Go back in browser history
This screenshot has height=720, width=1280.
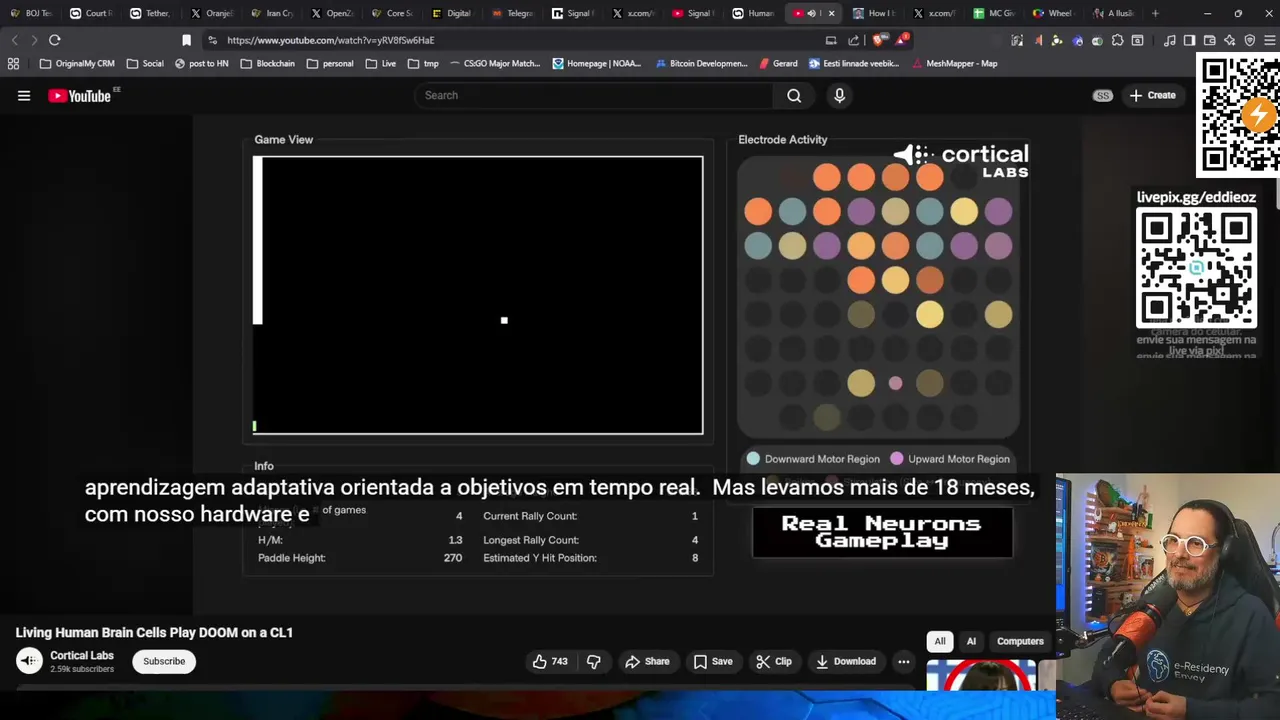click(14, 40)
